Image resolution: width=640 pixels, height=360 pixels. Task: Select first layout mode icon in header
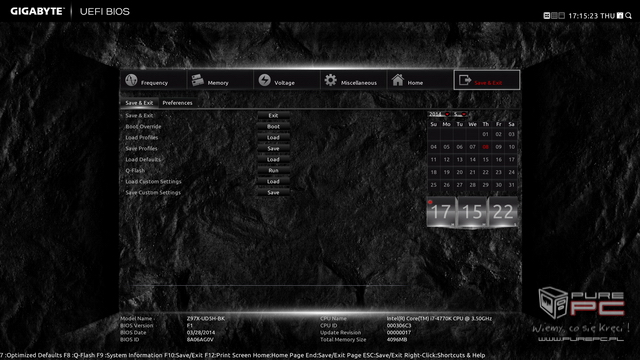click(547, 16)
